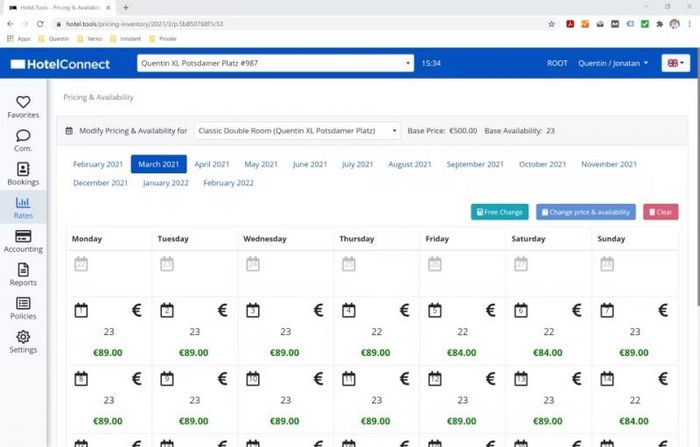Select the calendar date icon for March 5
The height and width of the screenshot is (447, 700).
coord(434,311)
